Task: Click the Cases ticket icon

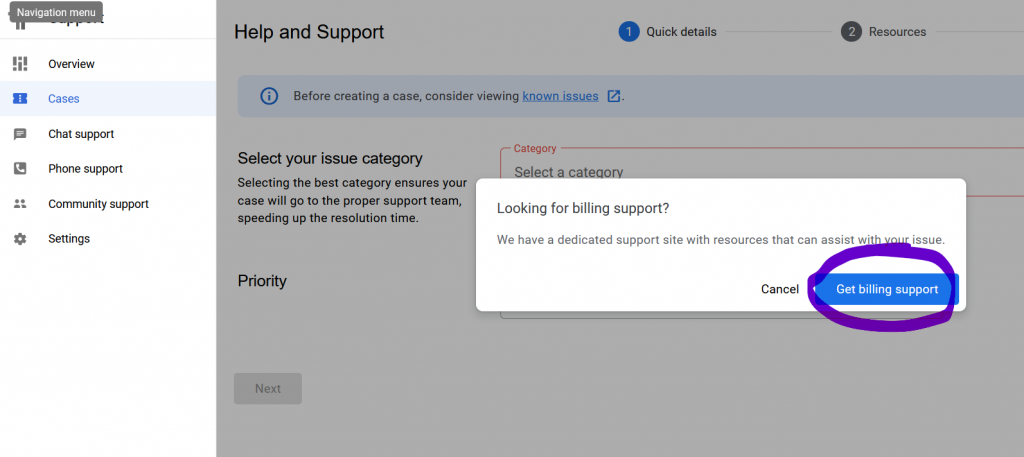Action: tap(20, 99)
